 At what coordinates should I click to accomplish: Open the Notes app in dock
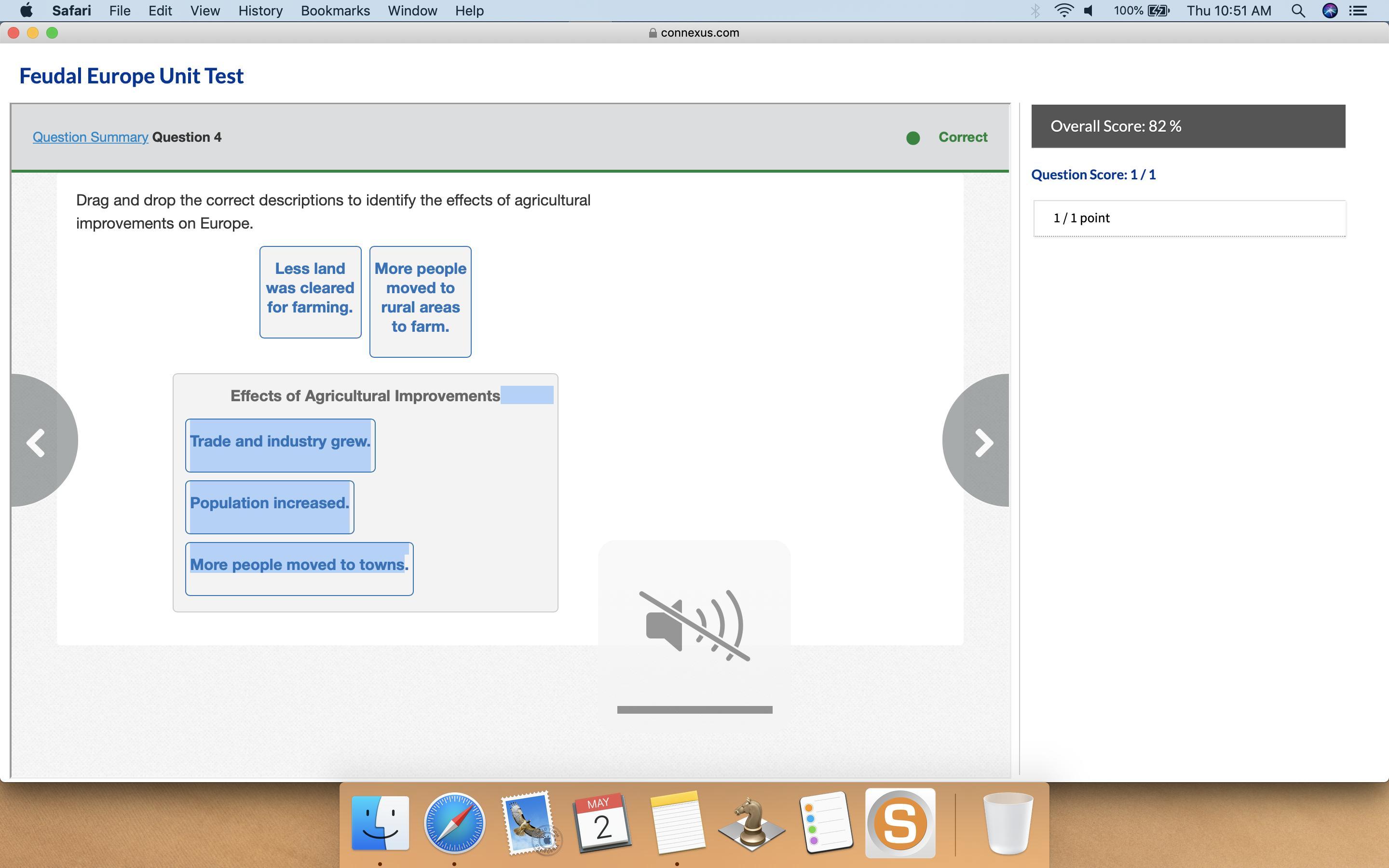pos(677,823)
